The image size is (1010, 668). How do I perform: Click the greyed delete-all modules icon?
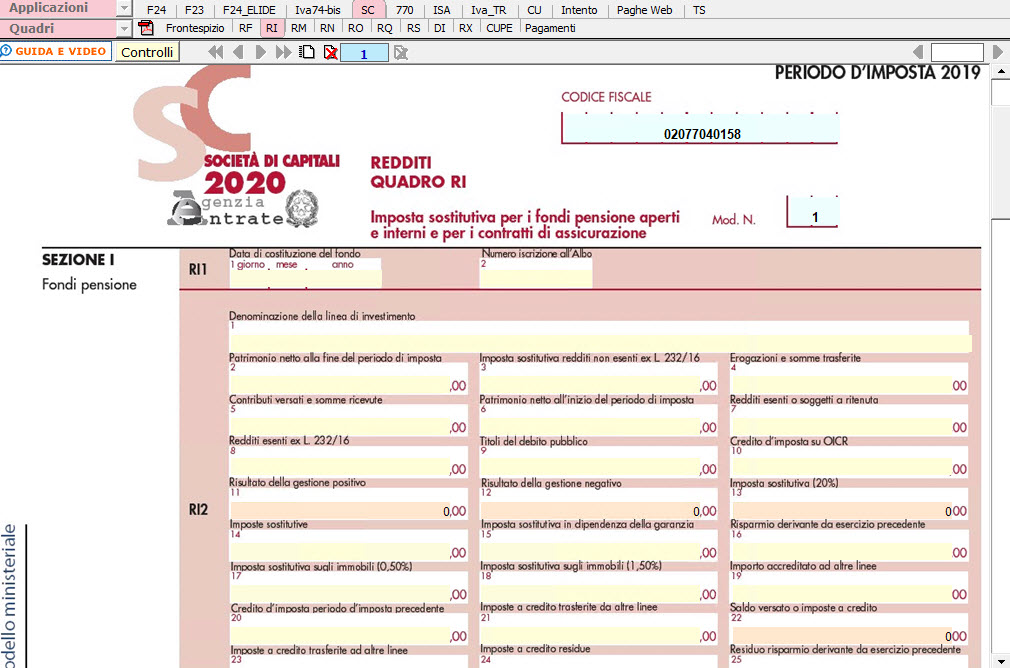pyautogui.click(x=401, y=53)
